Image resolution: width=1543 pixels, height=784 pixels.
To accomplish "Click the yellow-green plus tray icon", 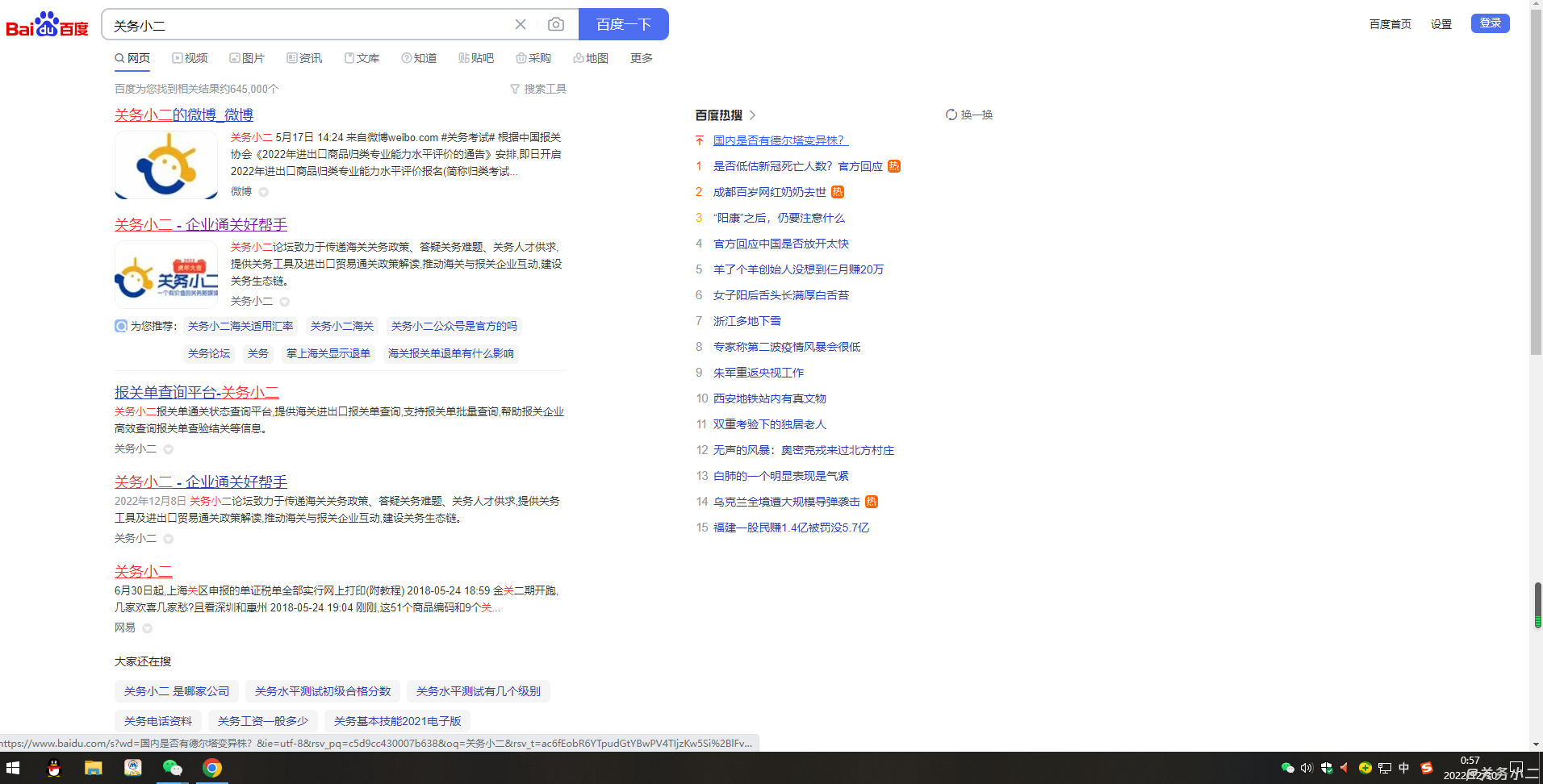I will coord(1365,768).
